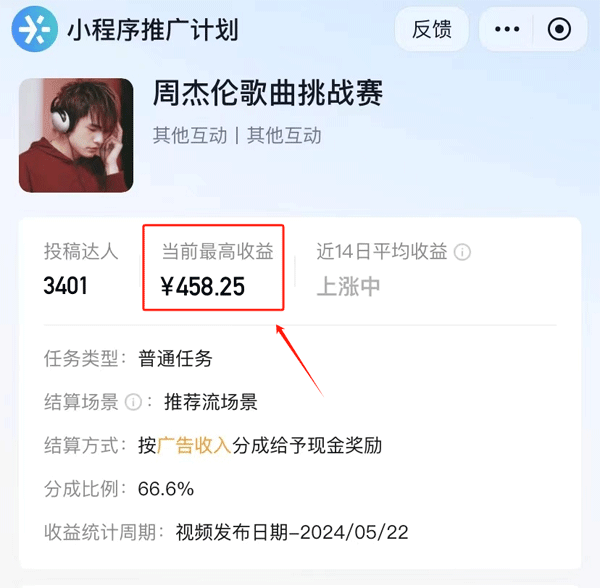Tap the 任务类型 普通任务 row
The height and width of the screenshot is (588, 600).
[128, 359]
